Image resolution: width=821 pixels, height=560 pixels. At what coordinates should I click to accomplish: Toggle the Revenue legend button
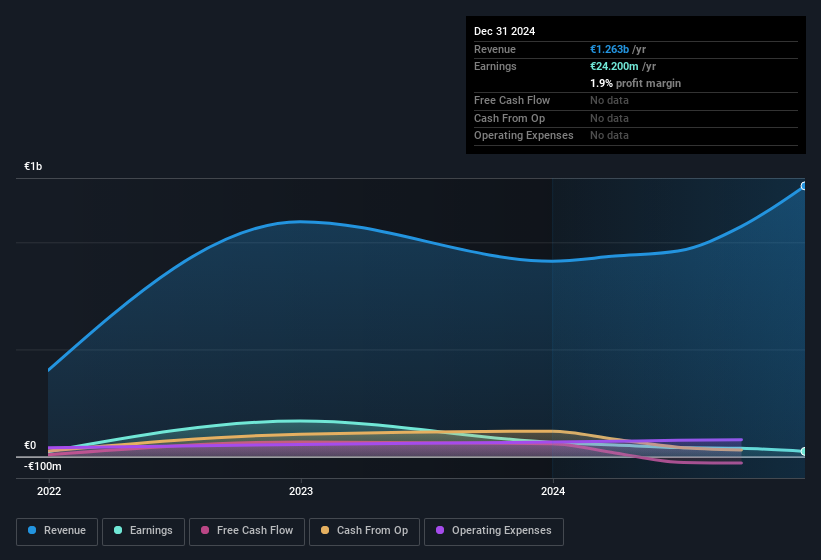click(57, 531)
